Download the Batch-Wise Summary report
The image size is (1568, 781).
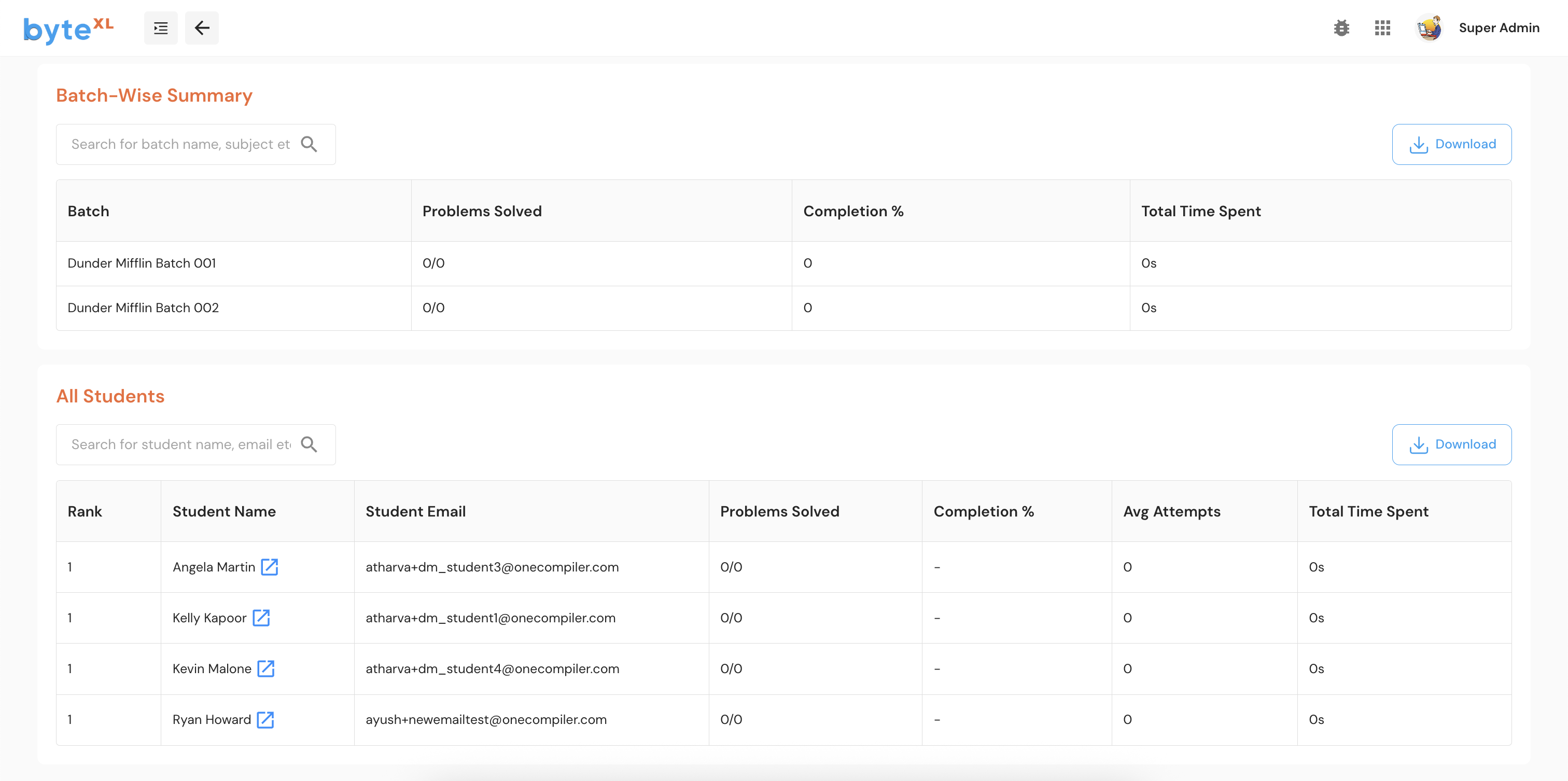point(1451,144)
